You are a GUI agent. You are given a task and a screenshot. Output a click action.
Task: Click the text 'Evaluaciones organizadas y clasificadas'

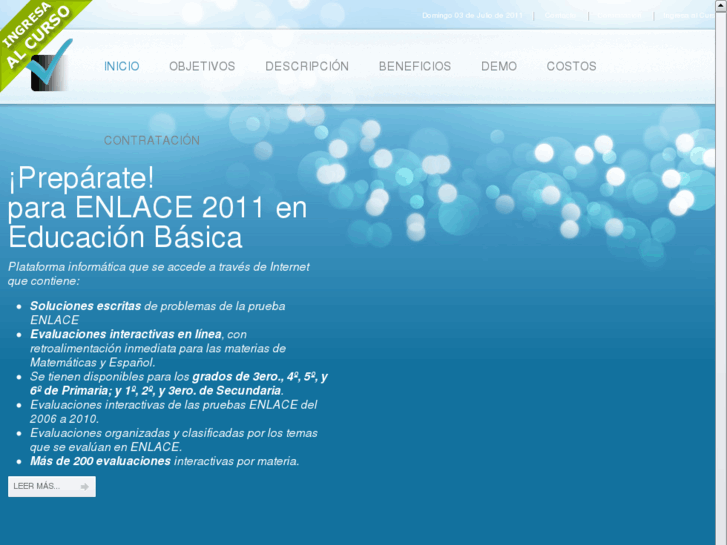click(137, 433)
